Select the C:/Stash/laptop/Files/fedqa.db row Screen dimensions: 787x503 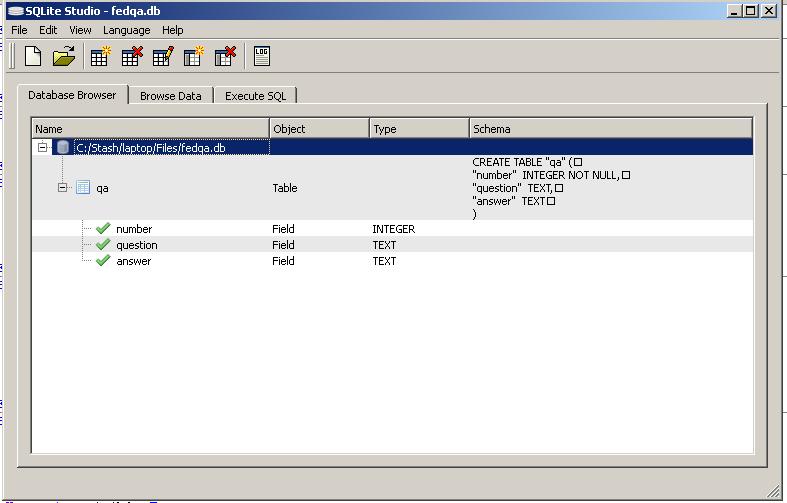392,147
